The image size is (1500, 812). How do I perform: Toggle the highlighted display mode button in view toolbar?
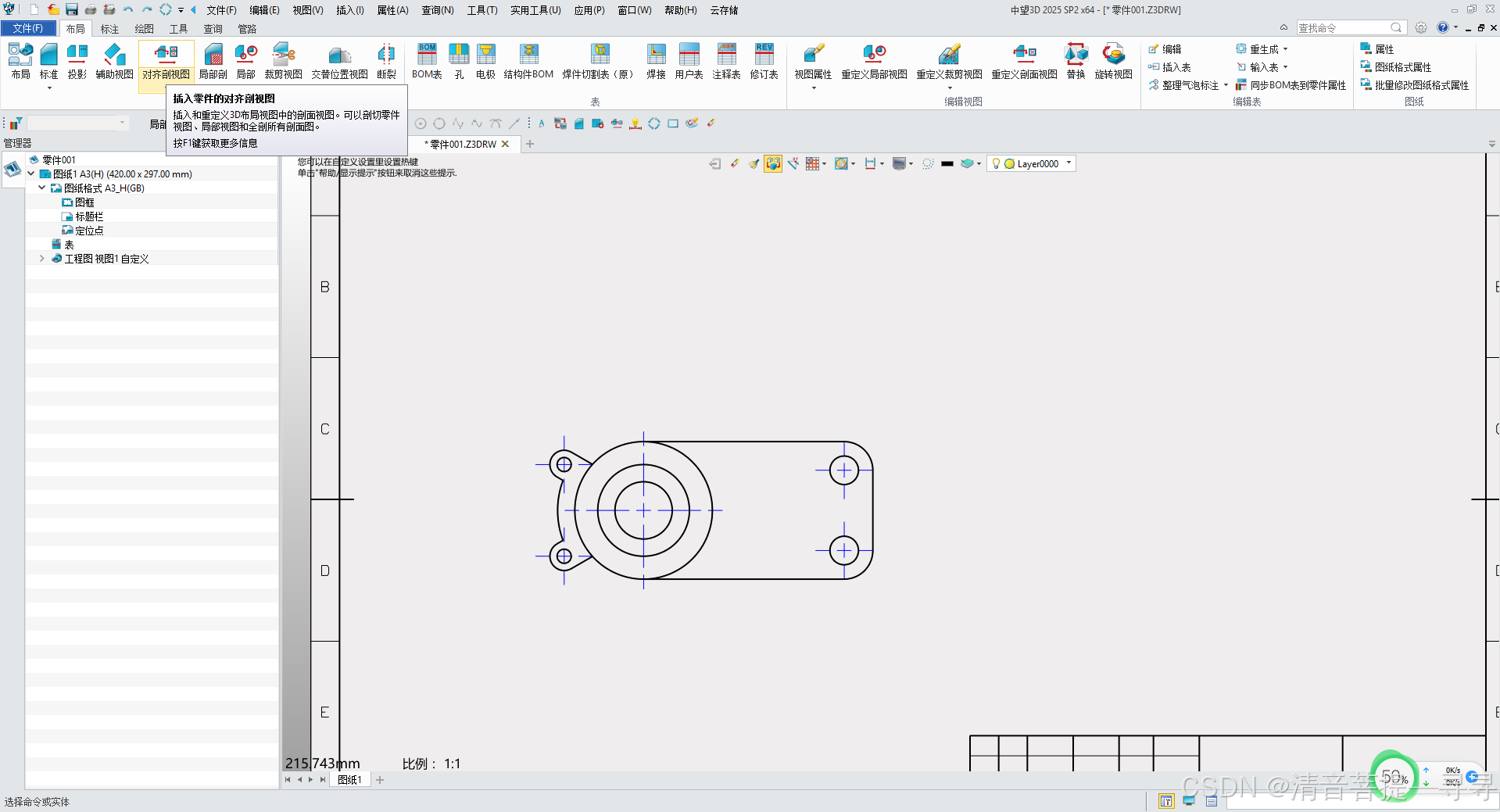pos(773,163)
